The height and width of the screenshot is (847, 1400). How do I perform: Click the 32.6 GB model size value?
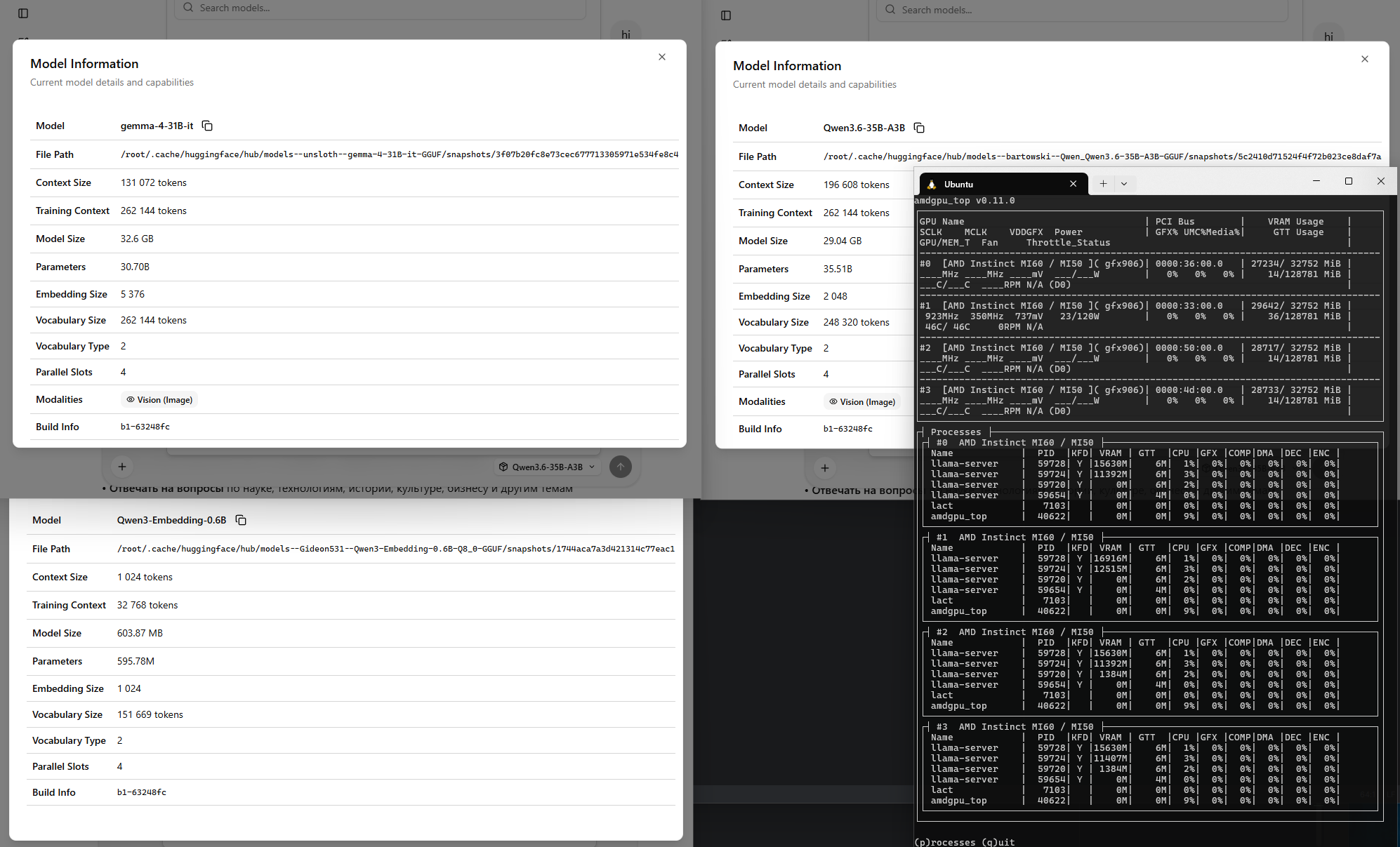pyautogui.click(x=137, y=239)
